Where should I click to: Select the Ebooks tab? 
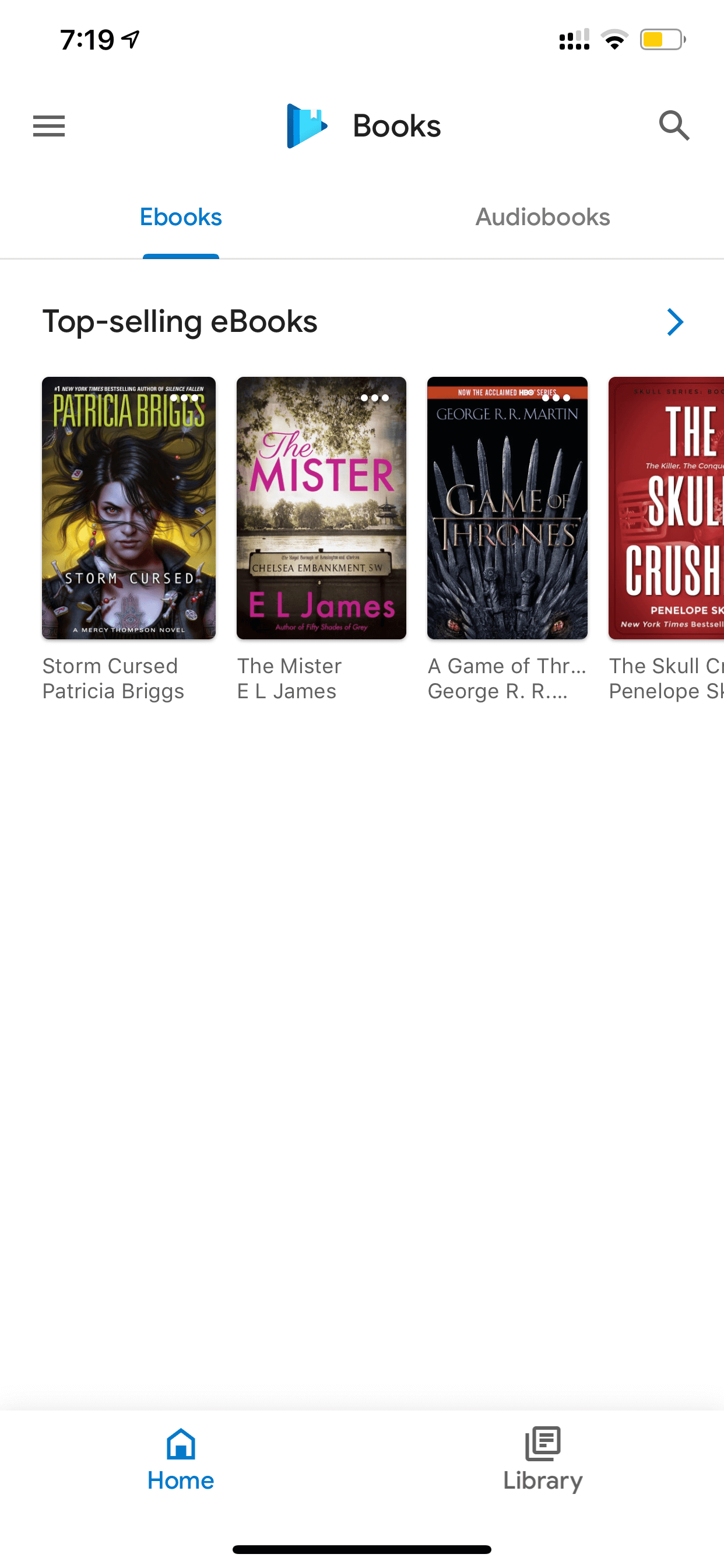pyautogui.click(x=181, y=218)
